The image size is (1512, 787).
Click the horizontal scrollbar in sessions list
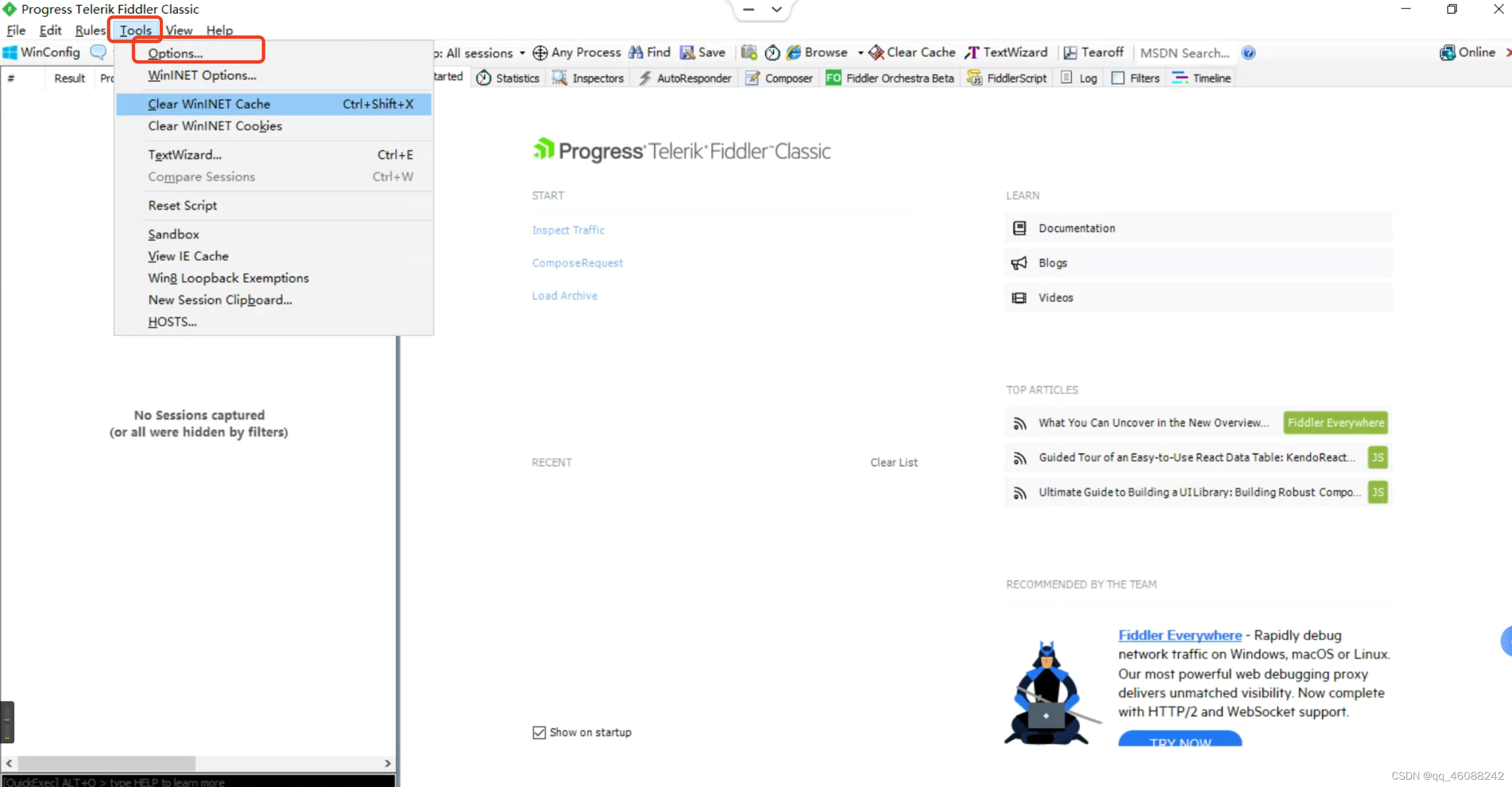pyautogui.click(x=106, y=763)
